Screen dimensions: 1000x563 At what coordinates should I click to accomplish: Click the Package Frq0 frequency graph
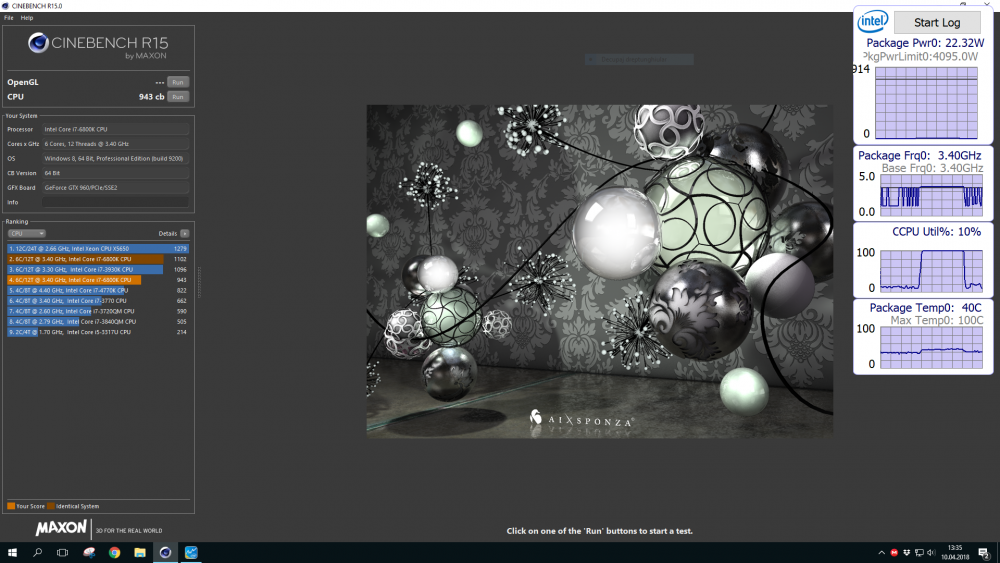[x=931, y=196]
